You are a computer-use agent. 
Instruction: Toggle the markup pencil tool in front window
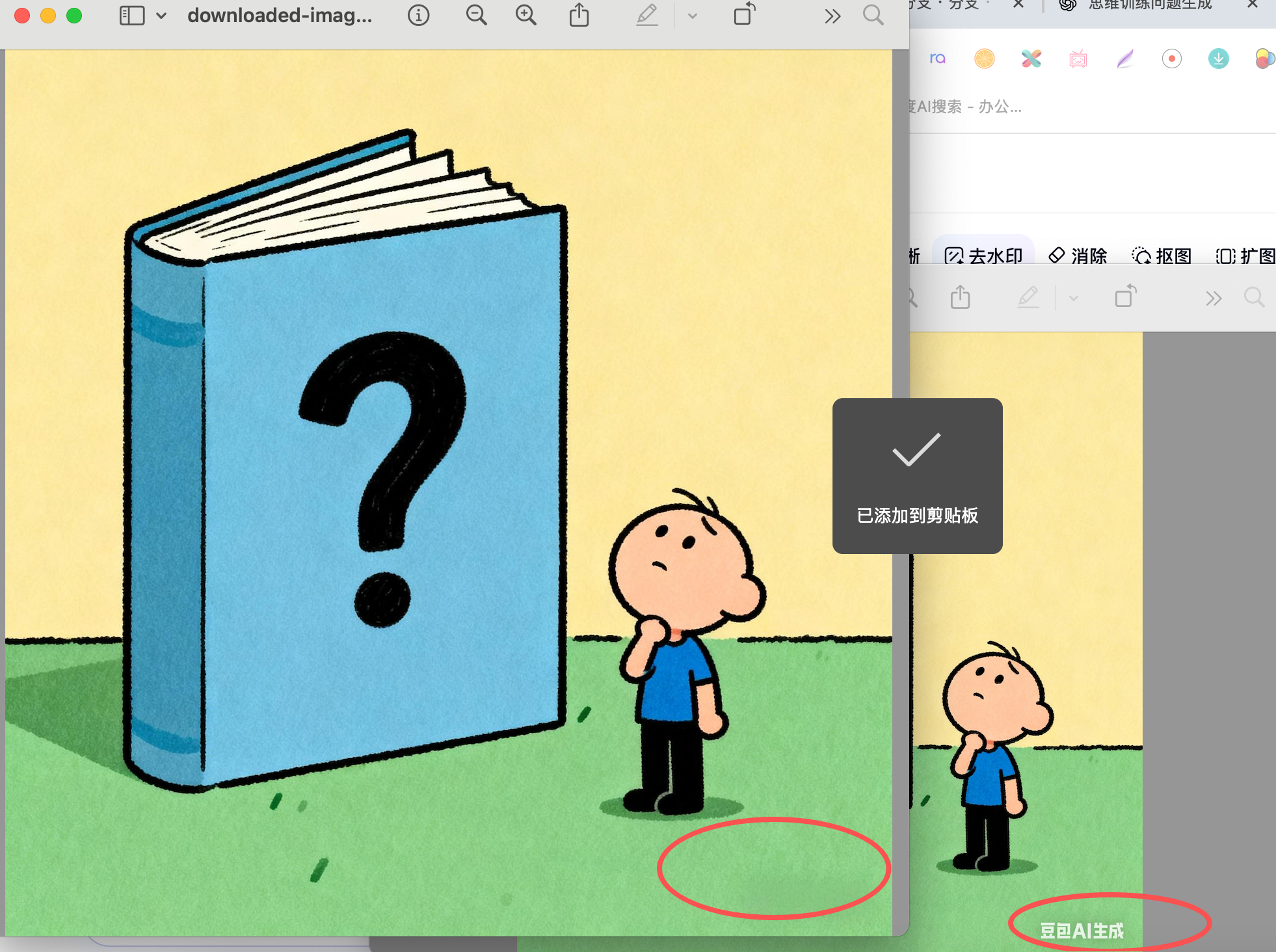(646, 15)
